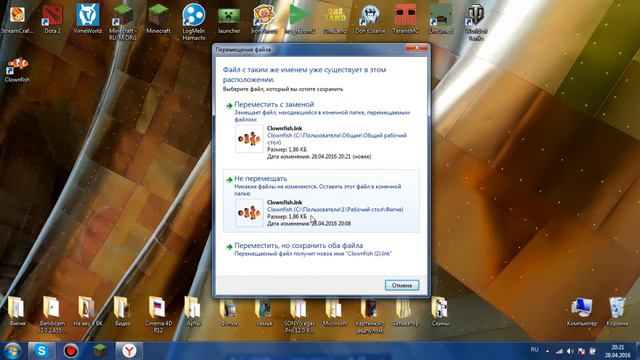
Task: Click the Общий рабочий стол path link
Action: (x=337, y=139)
